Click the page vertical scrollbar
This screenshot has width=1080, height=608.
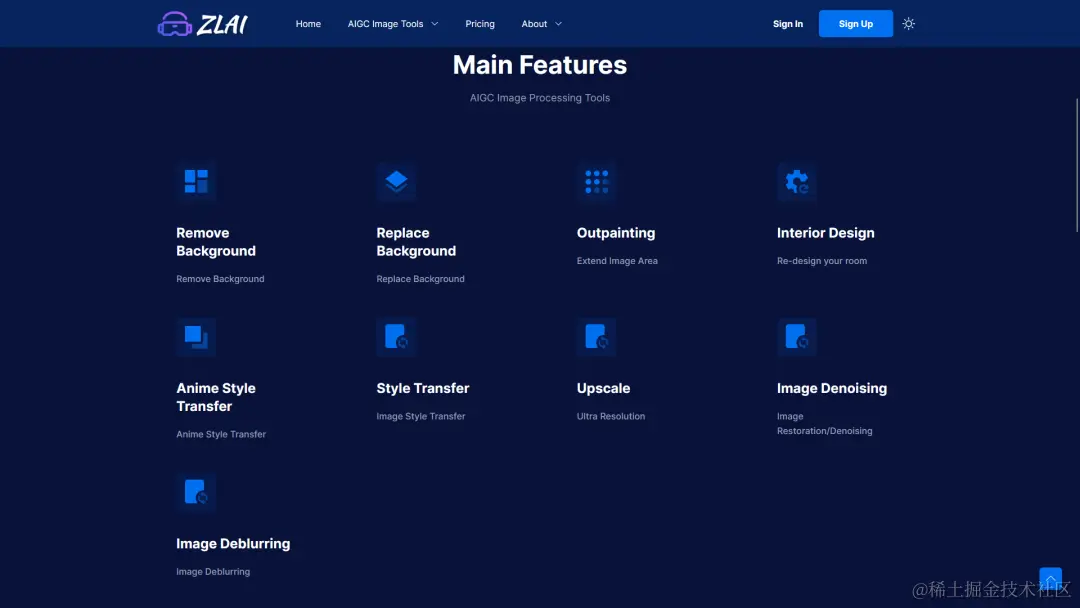1077,165
